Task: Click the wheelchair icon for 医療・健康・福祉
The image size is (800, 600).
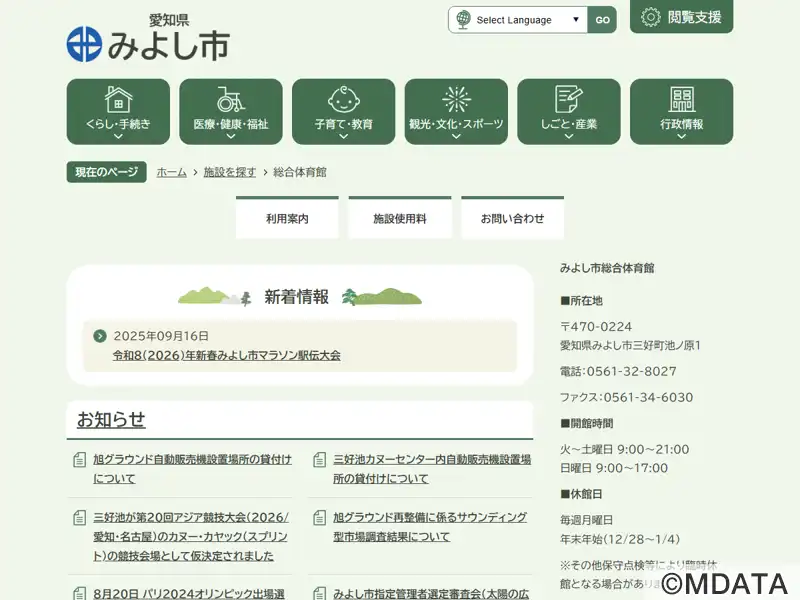Action: click(231, 99)
